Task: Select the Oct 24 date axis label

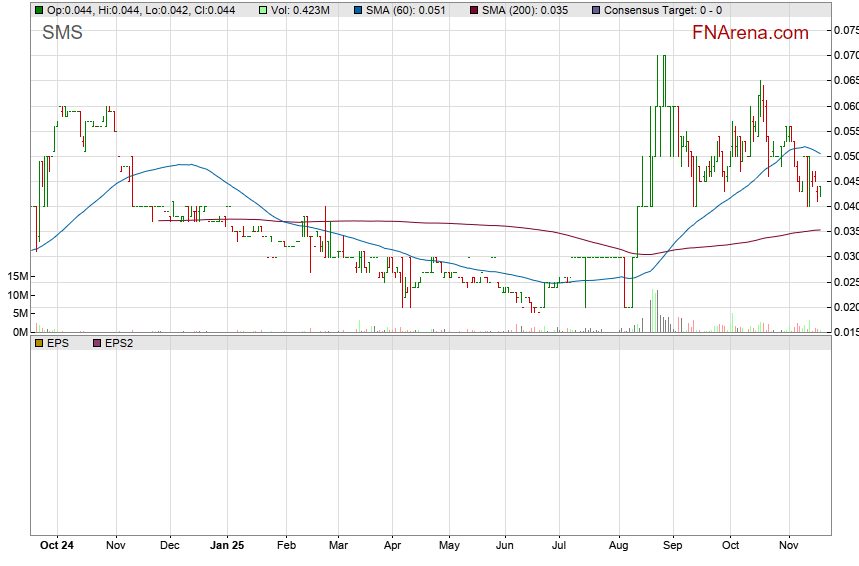Action: click(x=56, y=546)
